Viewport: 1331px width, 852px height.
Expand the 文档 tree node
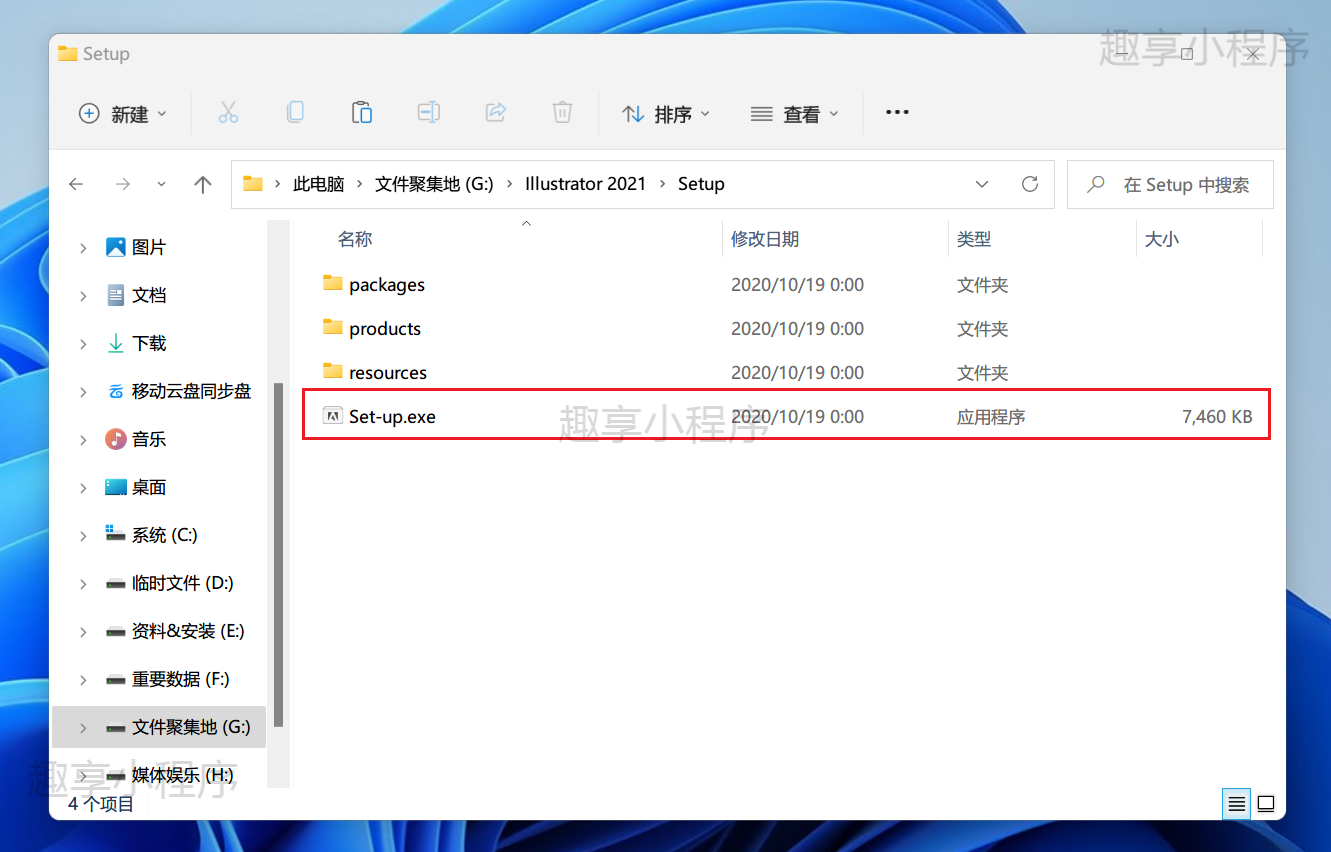click(x=83, y=295)
